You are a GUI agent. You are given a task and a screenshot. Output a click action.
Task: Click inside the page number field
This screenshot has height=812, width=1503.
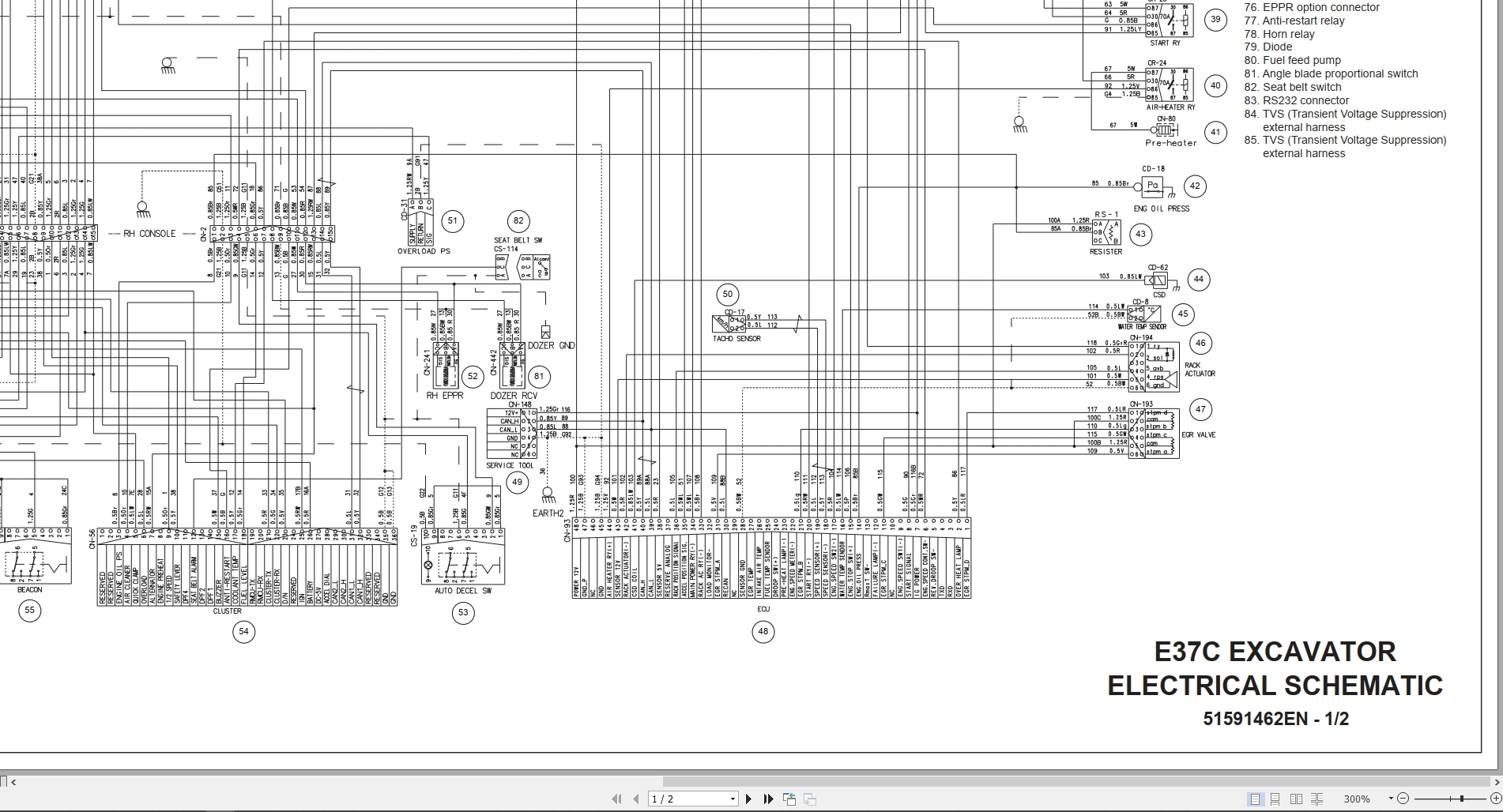click(680, 799)
